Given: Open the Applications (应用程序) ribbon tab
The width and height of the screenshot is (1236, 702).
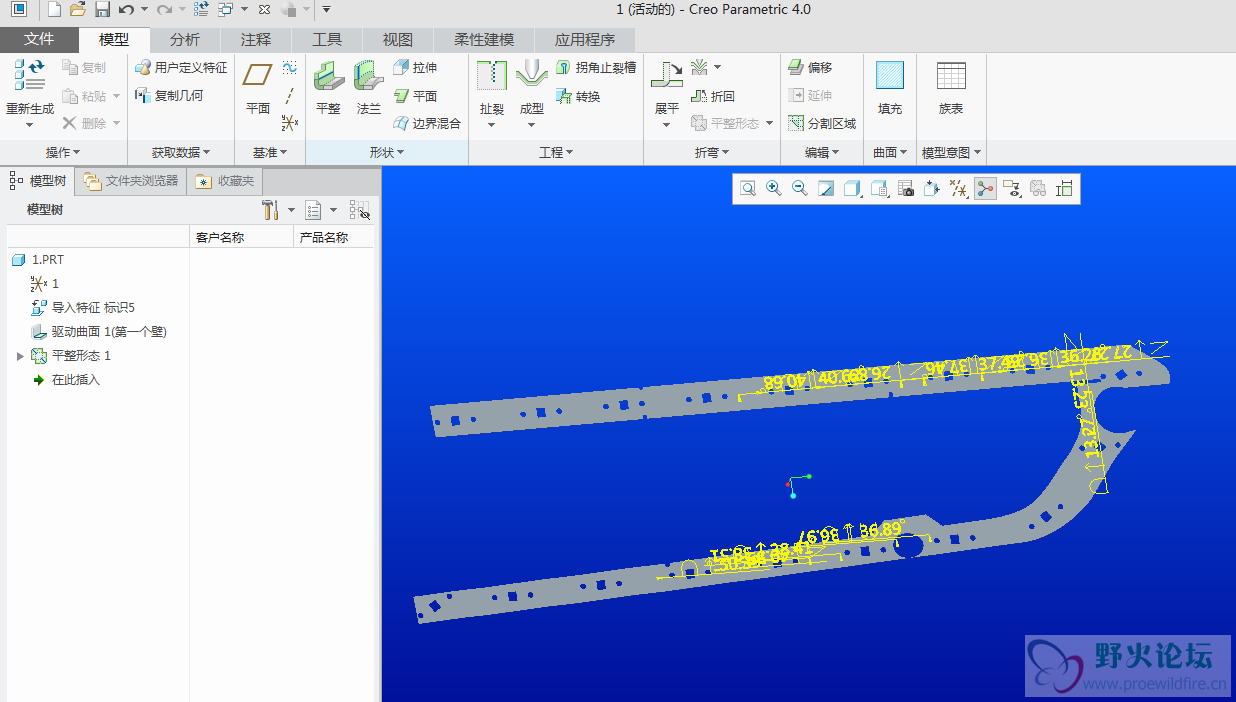Looking at the screenshot, I should (585, 40).
